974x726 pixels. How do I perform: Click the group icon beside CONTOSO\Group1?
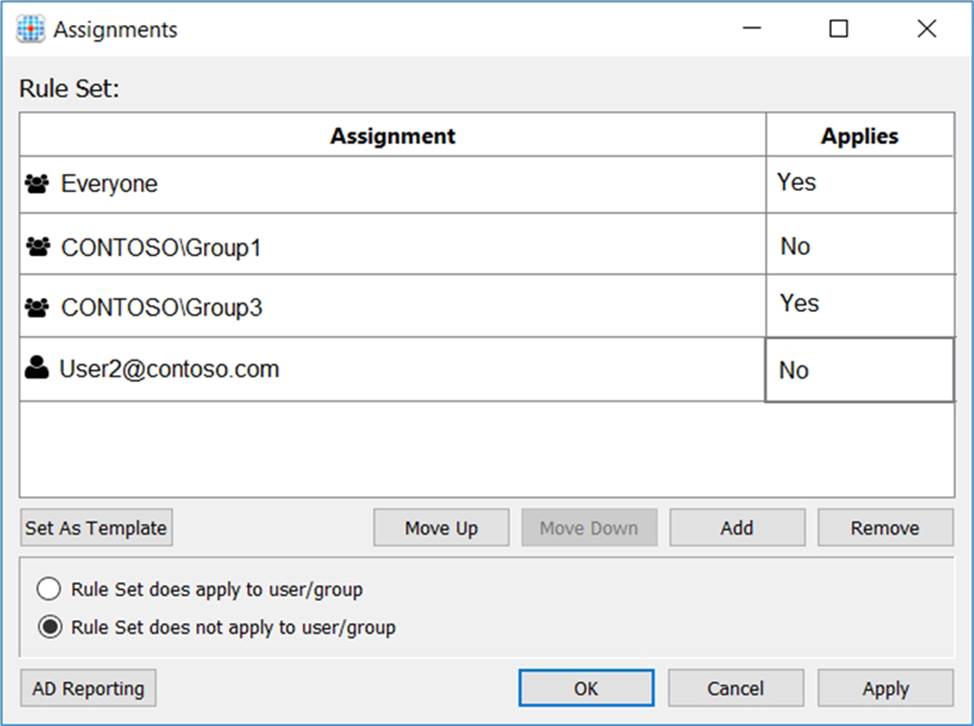pos(37,246)
